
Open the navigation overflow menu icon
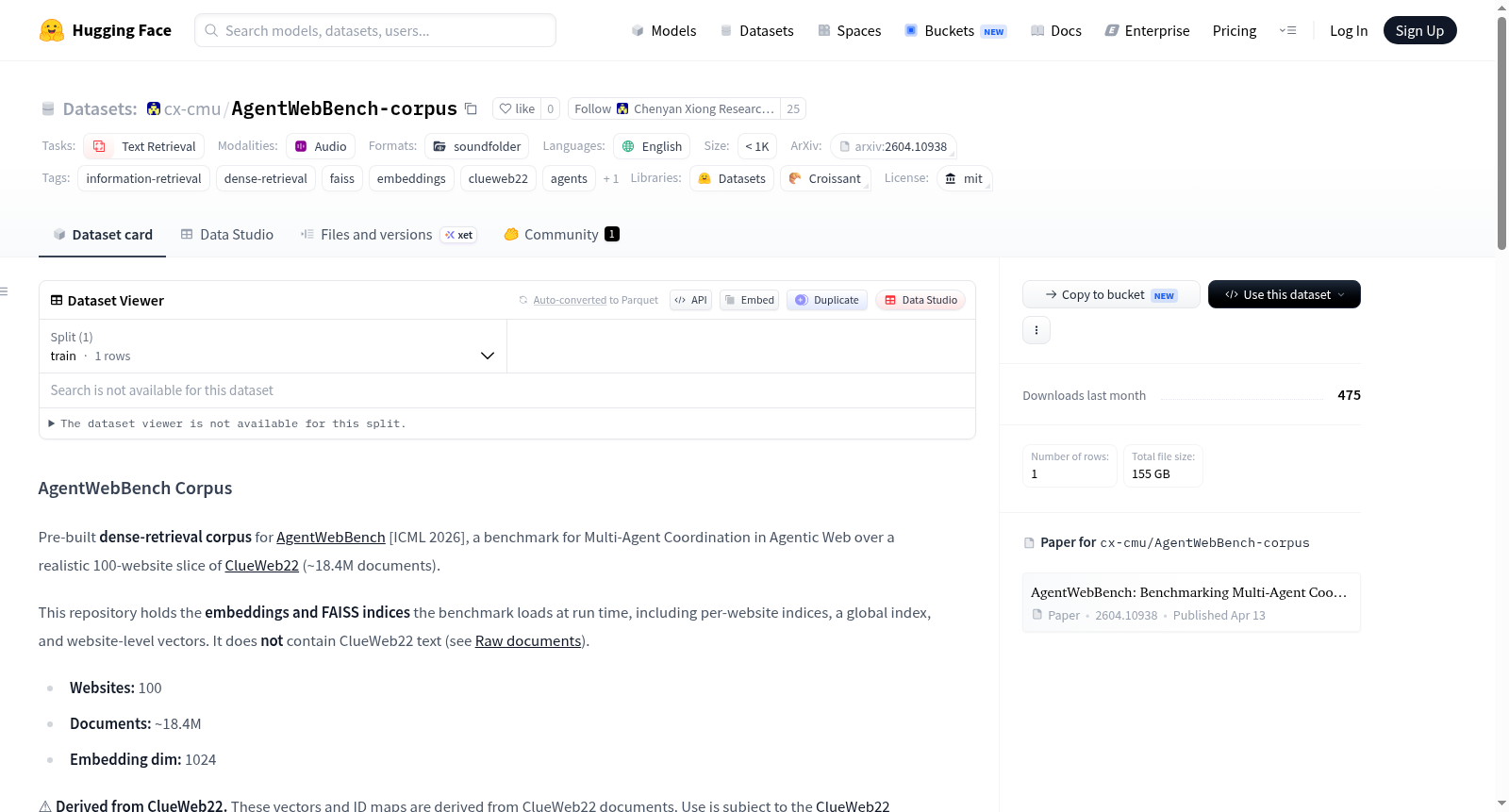point(1287,30)
